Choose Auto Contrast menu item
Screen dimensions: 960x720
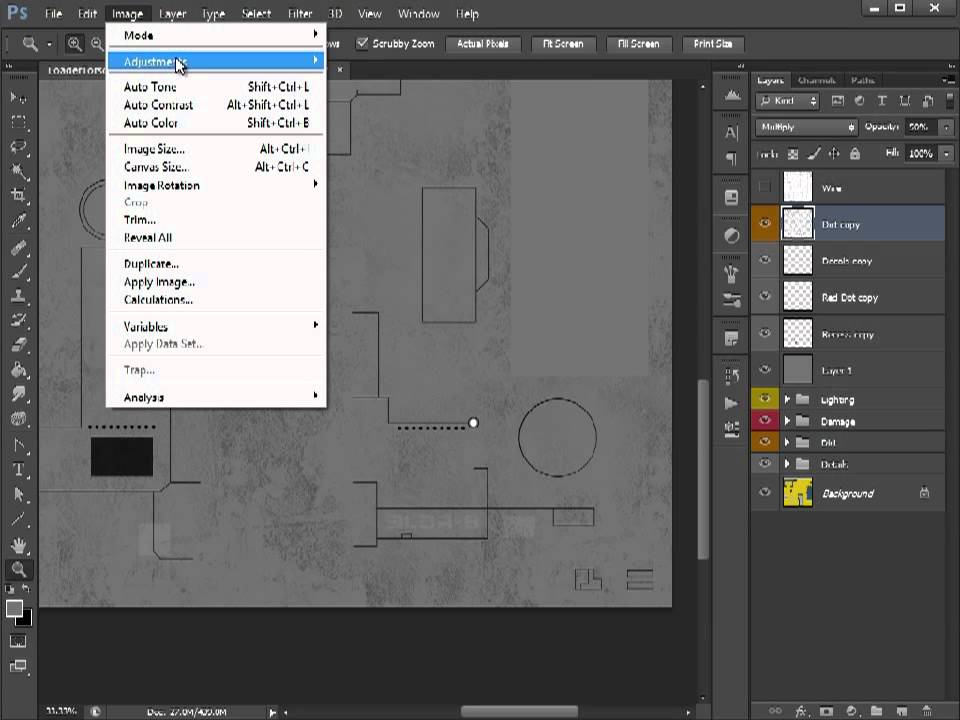[215, 105]
